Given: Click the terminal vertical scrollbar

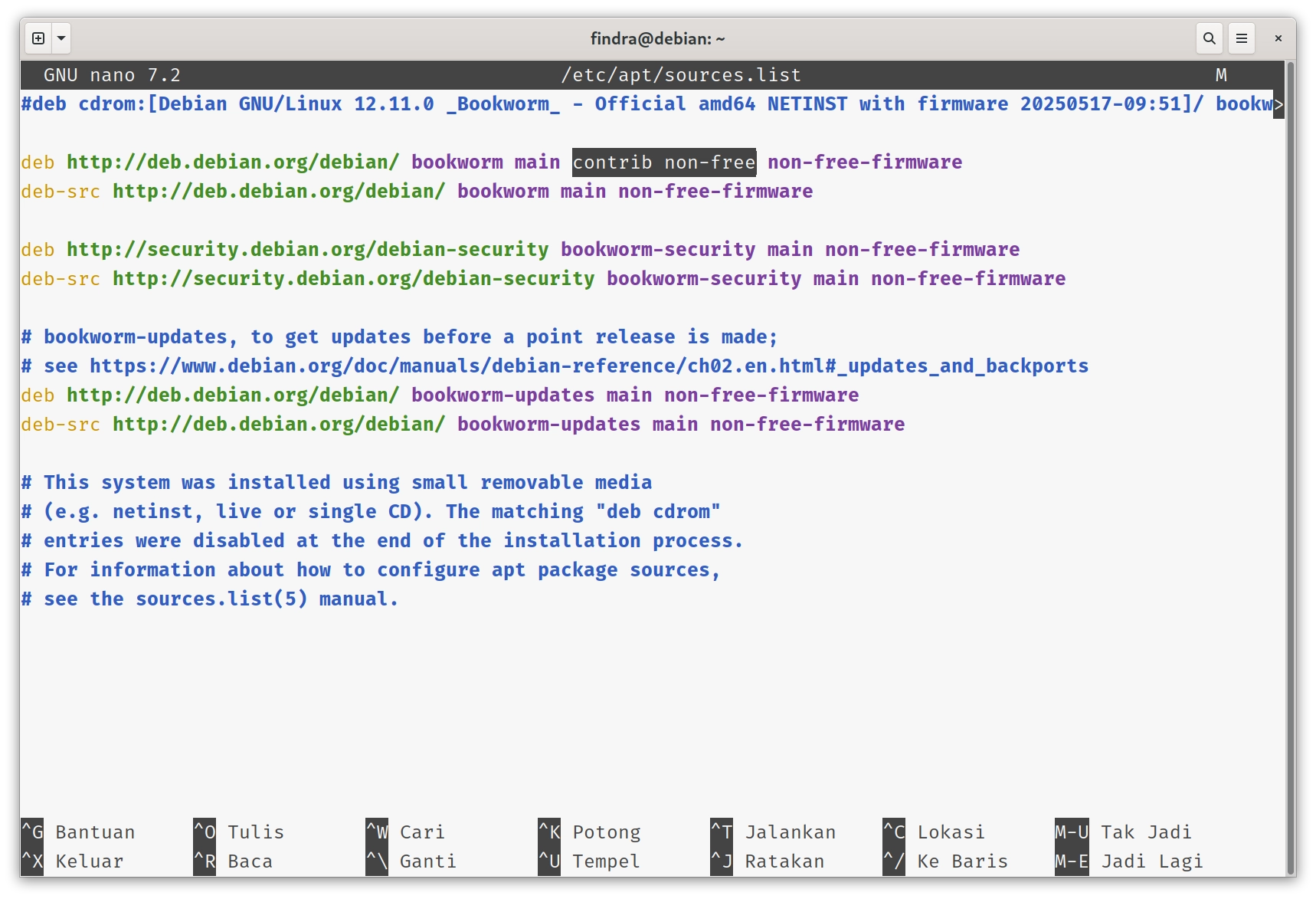Looking at the screenshot, I should point(1290,460).
